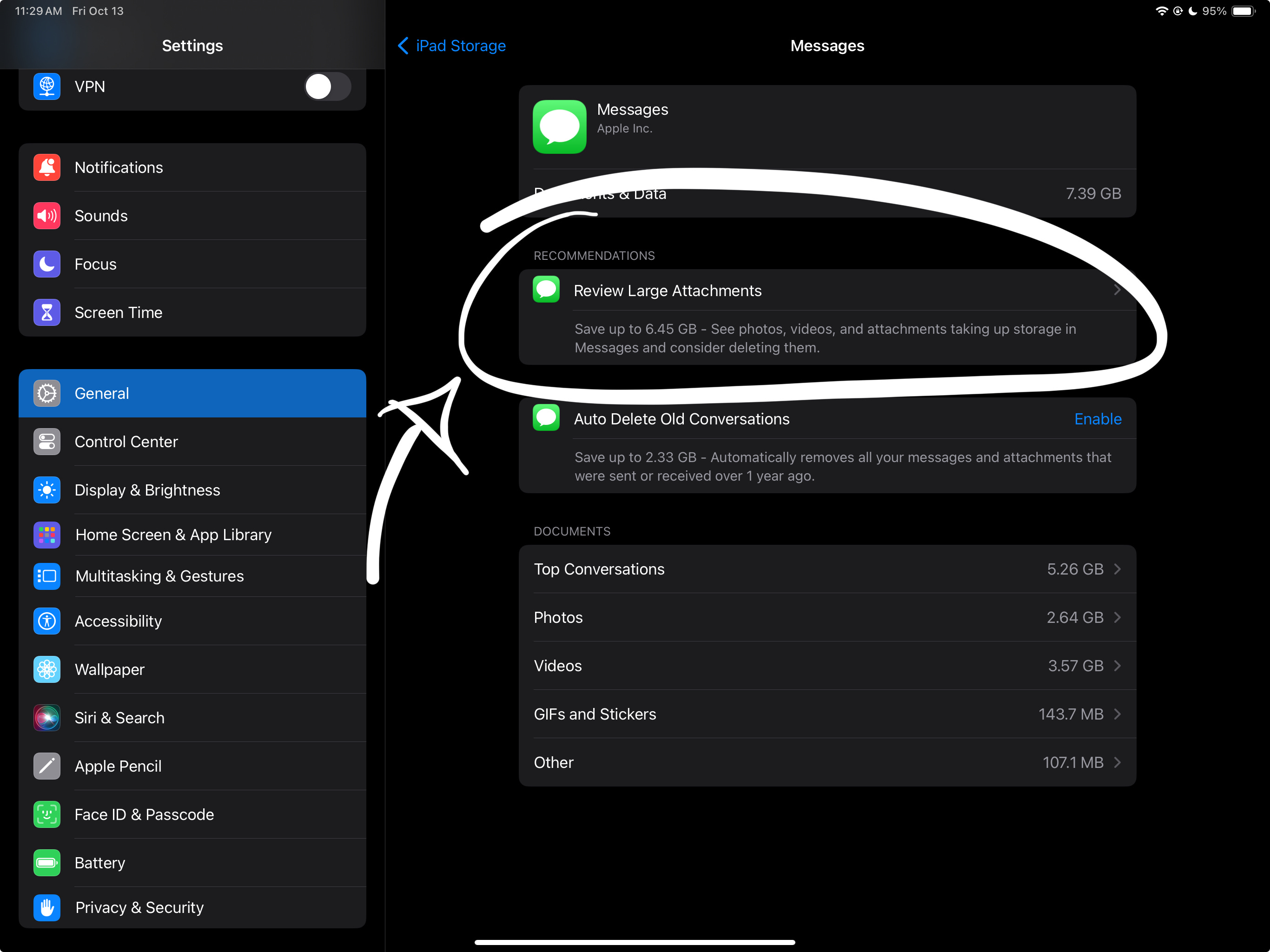Tap the Privacy & Security hand icon

tap(46, 907)
